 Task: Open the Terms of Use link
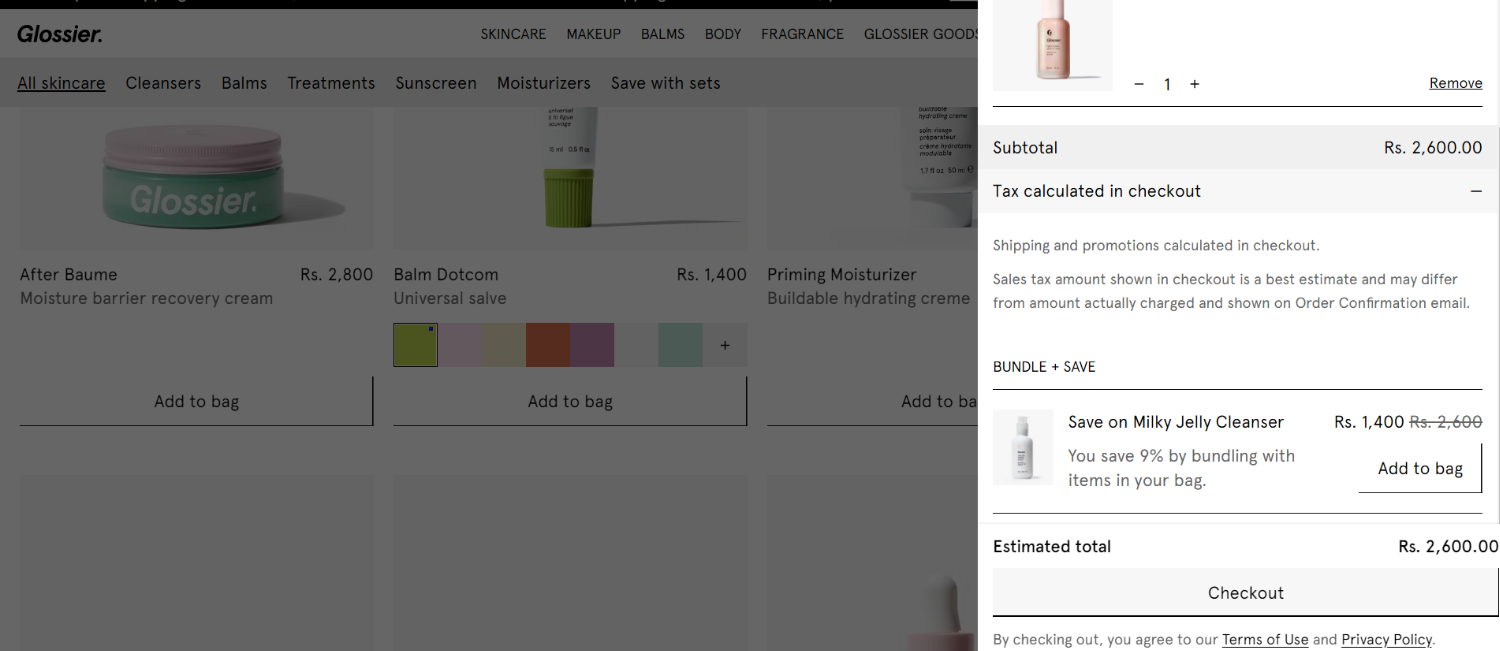coord(1265,639)
